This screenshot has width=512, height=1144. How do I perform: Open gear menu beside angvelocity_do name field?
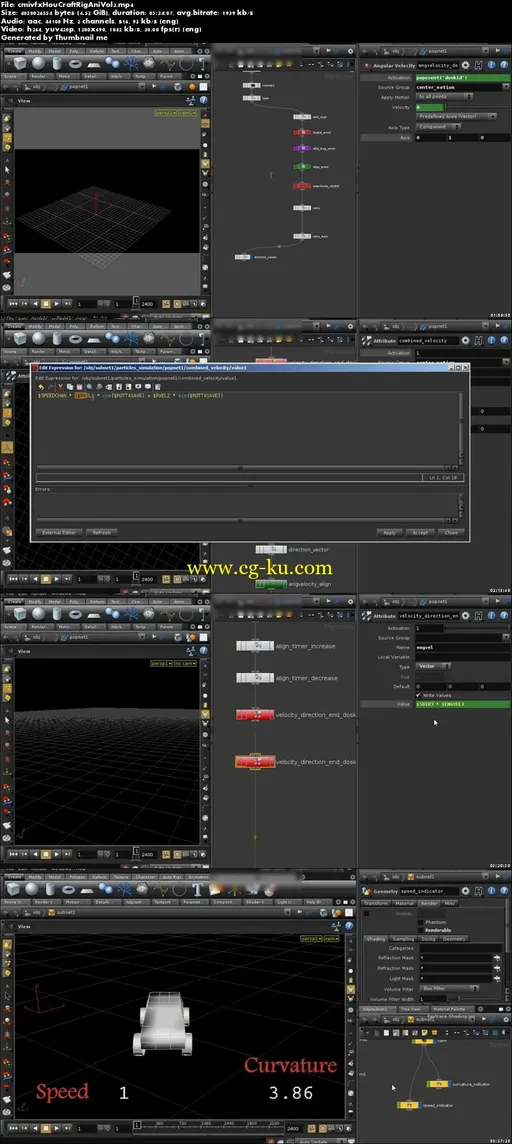point(466,66)
